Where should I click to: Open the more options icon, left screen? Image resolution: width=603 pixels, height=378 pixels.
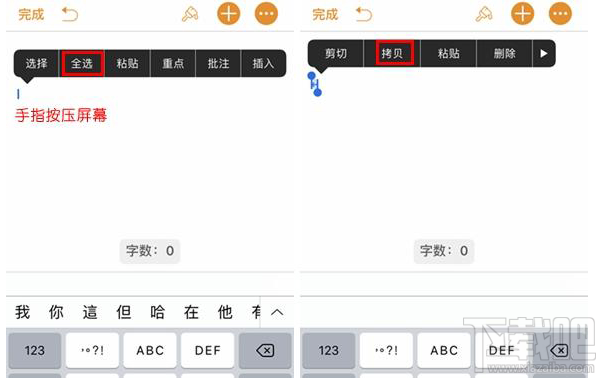coord(266,14)
